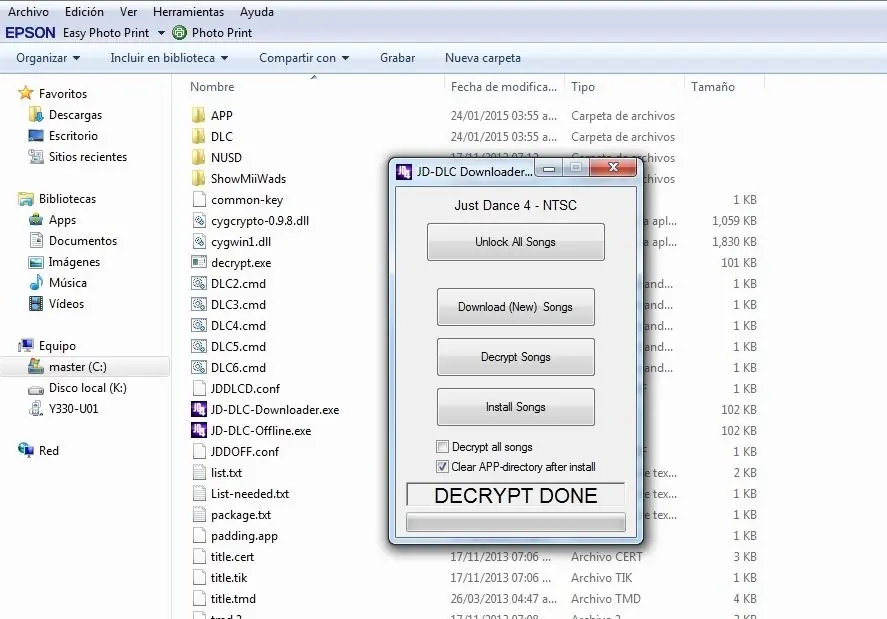Image resolution: width=887 pixels, height=619 pixels.
Task: Uncheck Clear APP-directory after install
Action: pyautogui.click(x=442, y=467)
